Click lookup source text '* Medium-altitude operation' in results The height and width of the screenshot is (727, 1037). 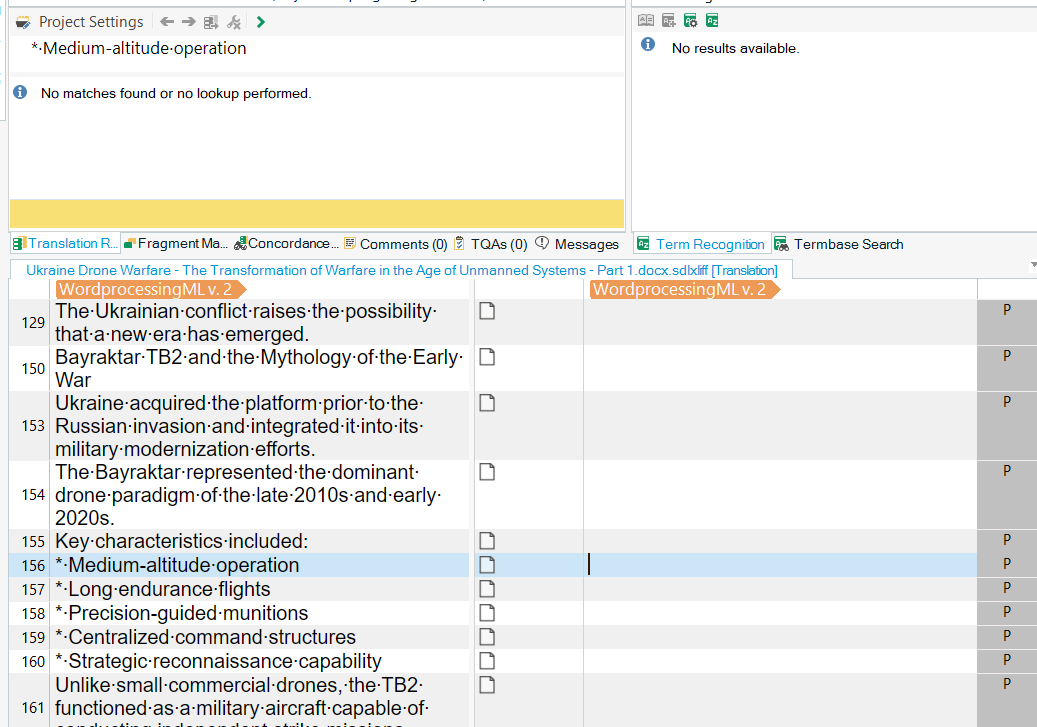click(138, 48)
